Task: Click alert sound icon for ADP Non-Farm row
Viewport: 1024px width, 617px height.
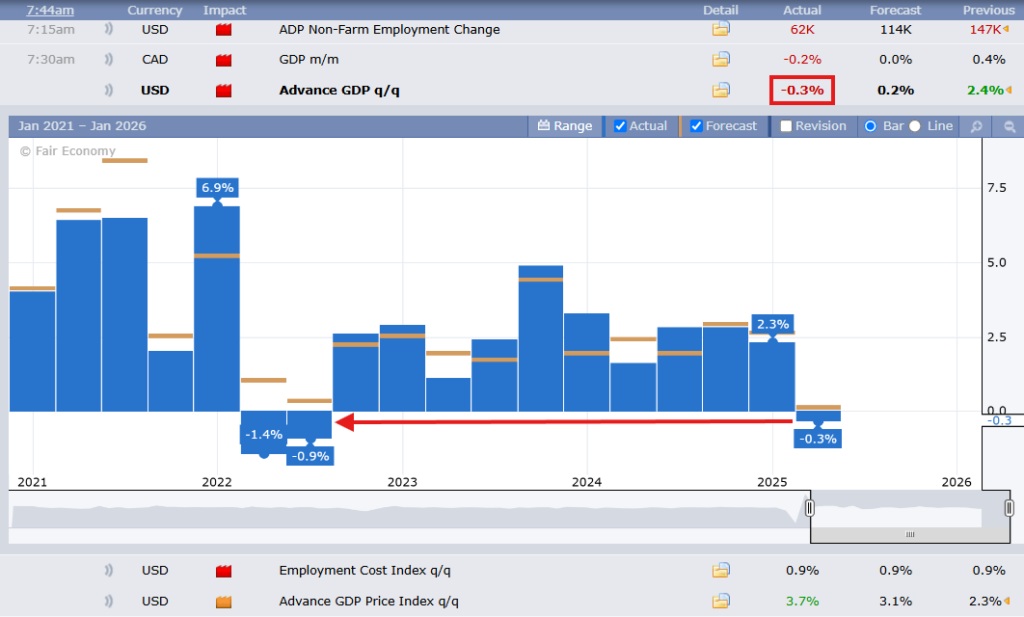Action: click(x=109, y=29)
